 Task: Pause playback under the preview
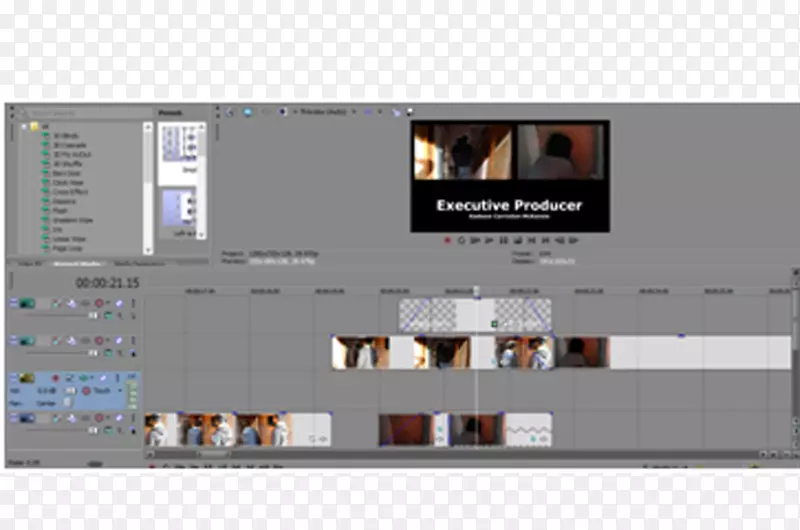(x=504, y=240)
